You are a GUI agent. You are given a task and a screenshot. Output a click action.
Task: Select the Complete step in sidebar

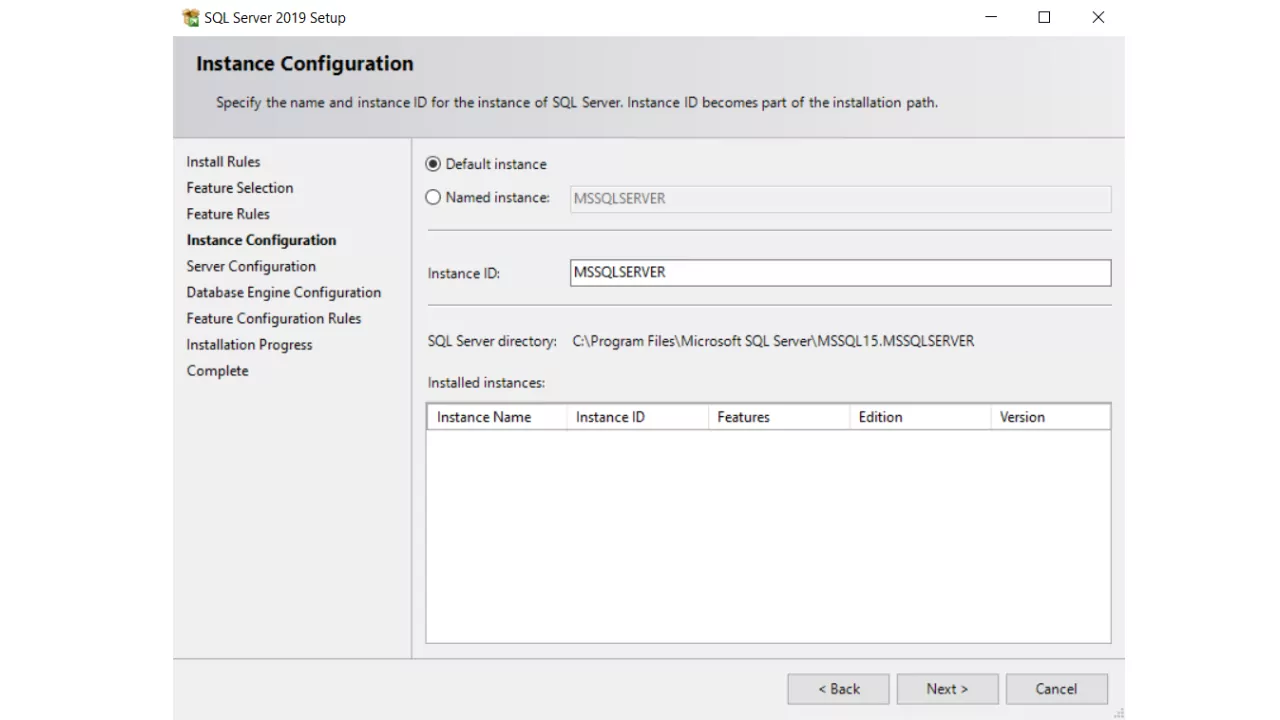[x=217, y=370]
